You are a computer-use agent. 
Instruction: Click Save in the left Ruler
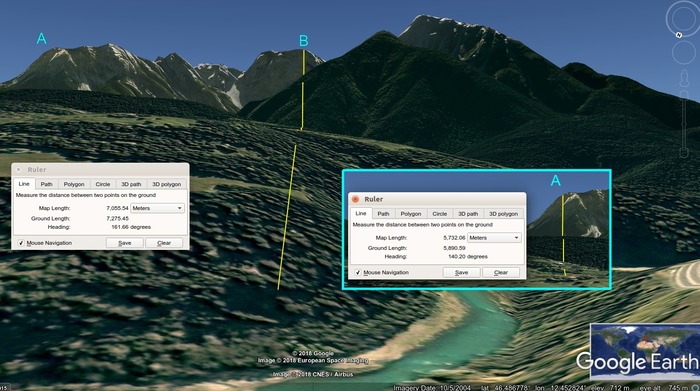click(x=125, y=243)
